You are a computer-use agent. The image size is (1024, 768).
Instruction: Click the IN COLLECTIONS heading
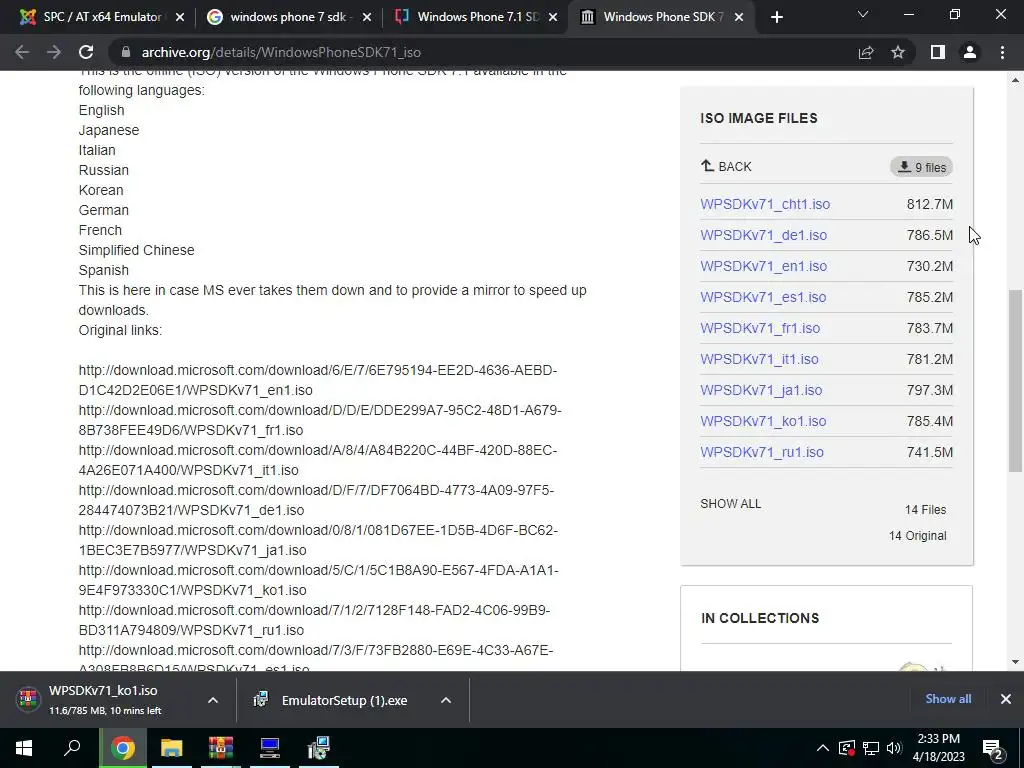760,618
